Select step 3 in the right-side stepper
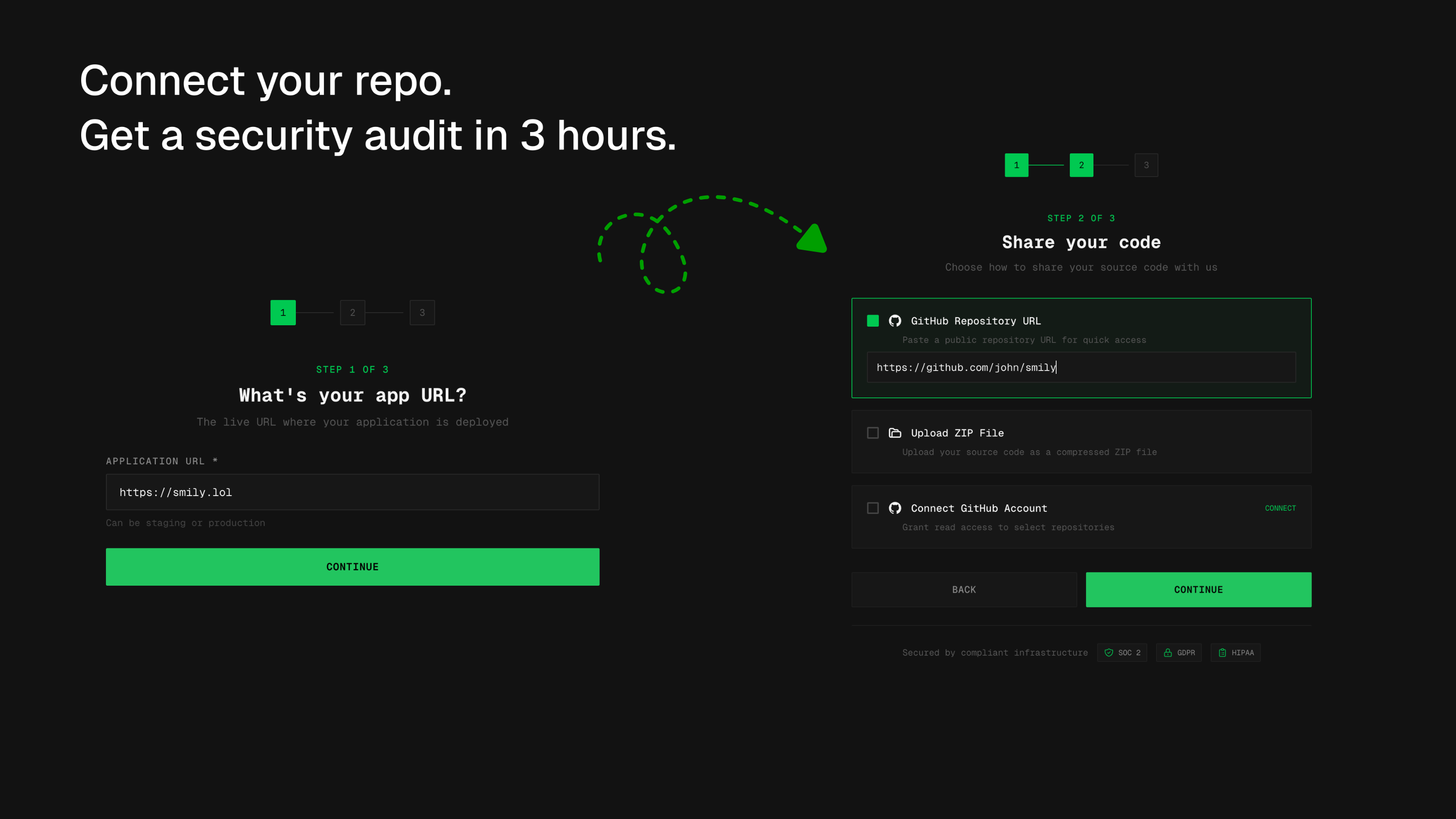 click(x=1146, y=165)
